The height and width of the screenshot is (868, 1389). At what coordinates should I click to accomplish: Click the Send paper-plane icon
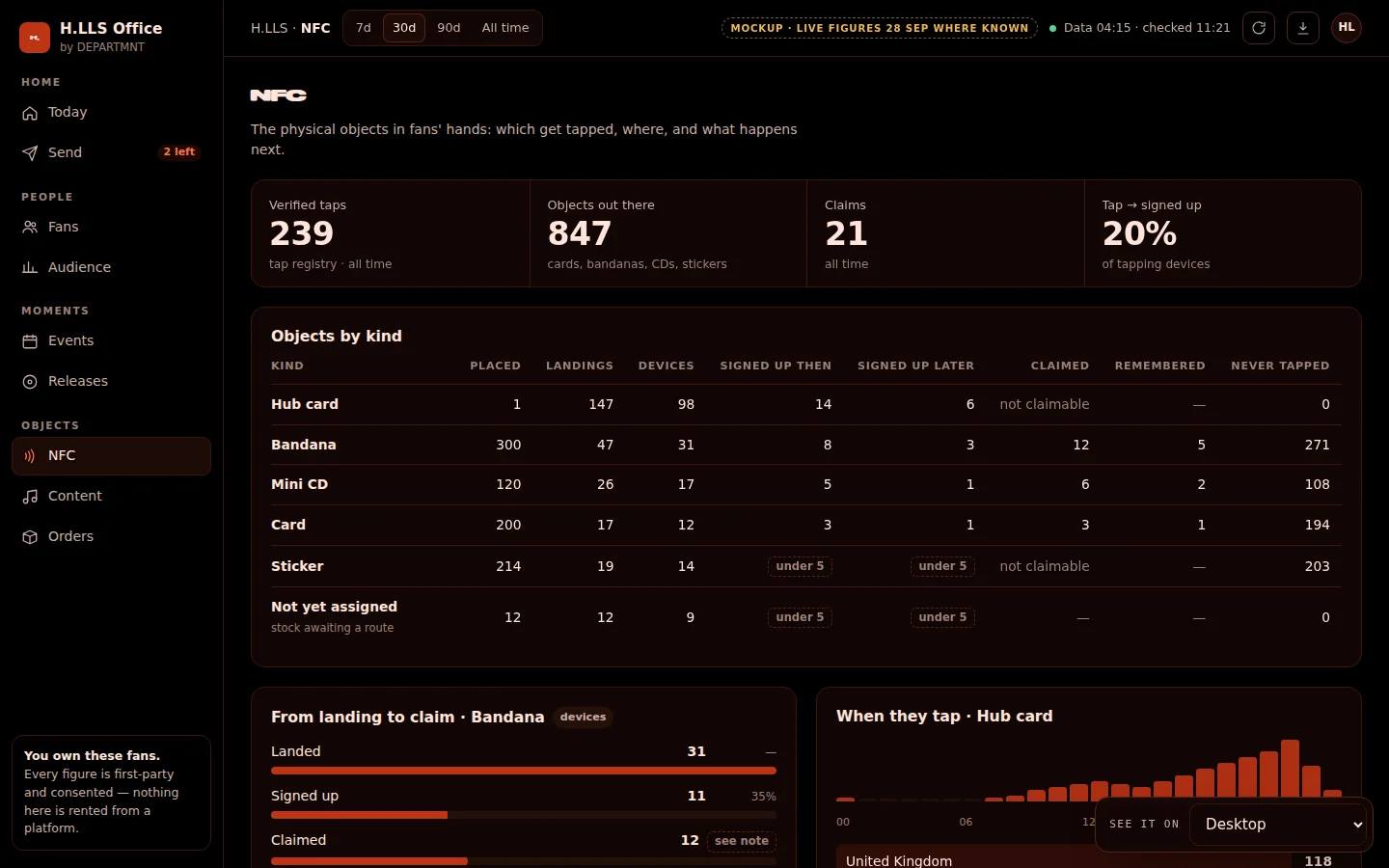click(30, 153)
